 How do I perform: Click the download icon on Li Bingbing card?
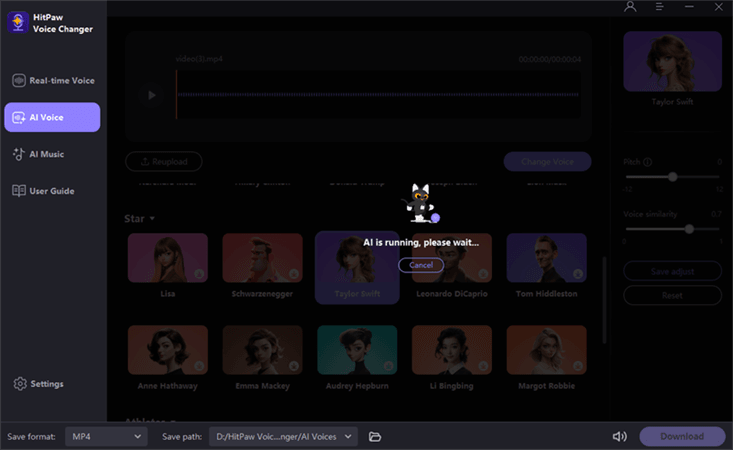coord(483,366)
